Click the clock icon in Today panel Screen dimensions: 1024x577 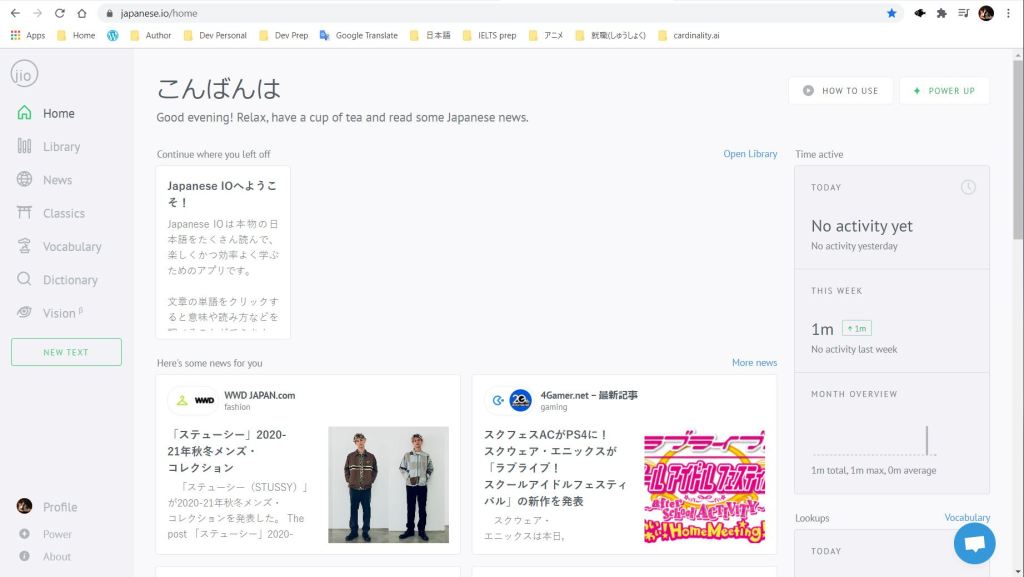(x=967, y=187)
